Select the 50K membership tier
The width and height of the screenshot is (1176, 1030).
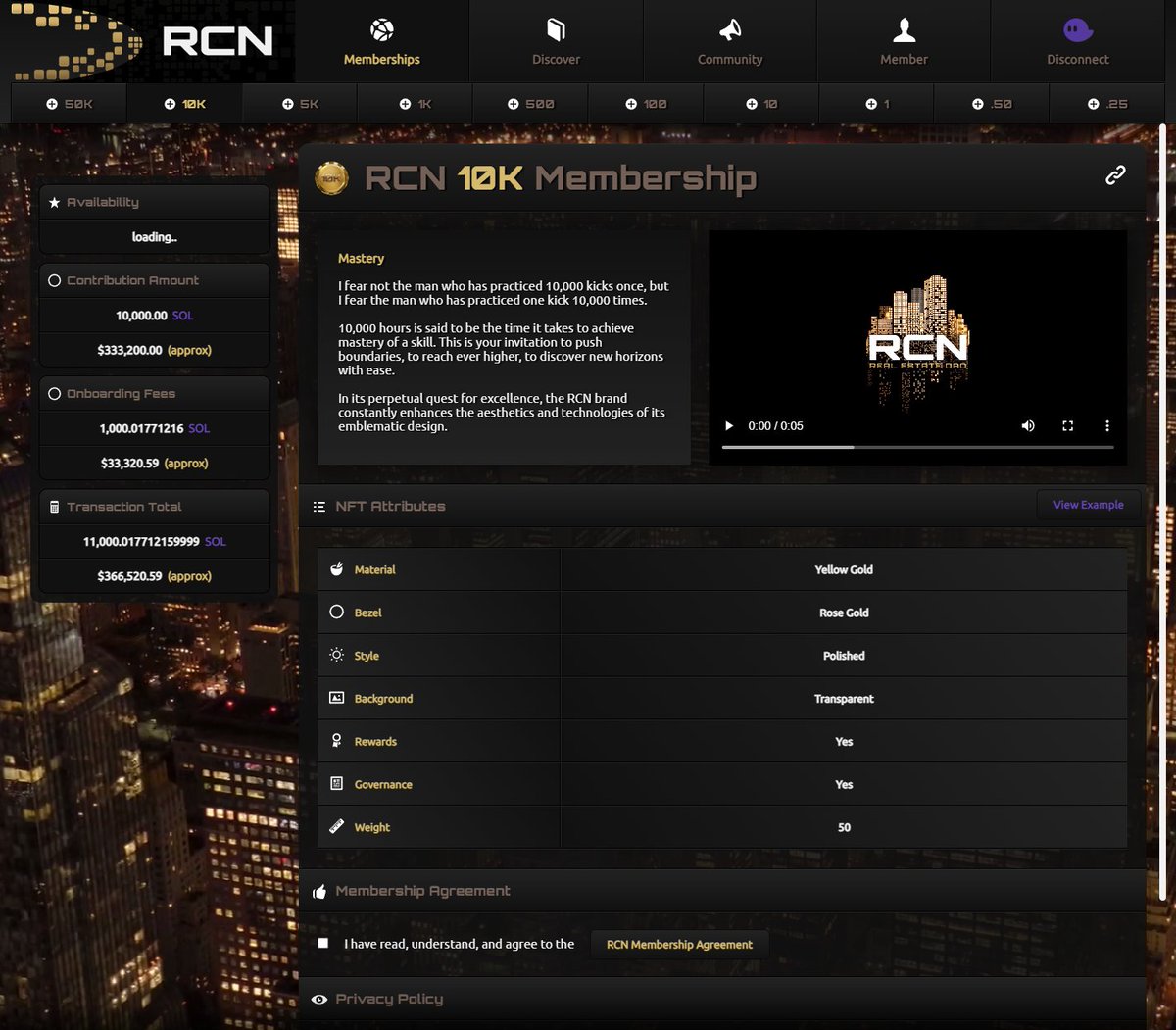[69, 104]
